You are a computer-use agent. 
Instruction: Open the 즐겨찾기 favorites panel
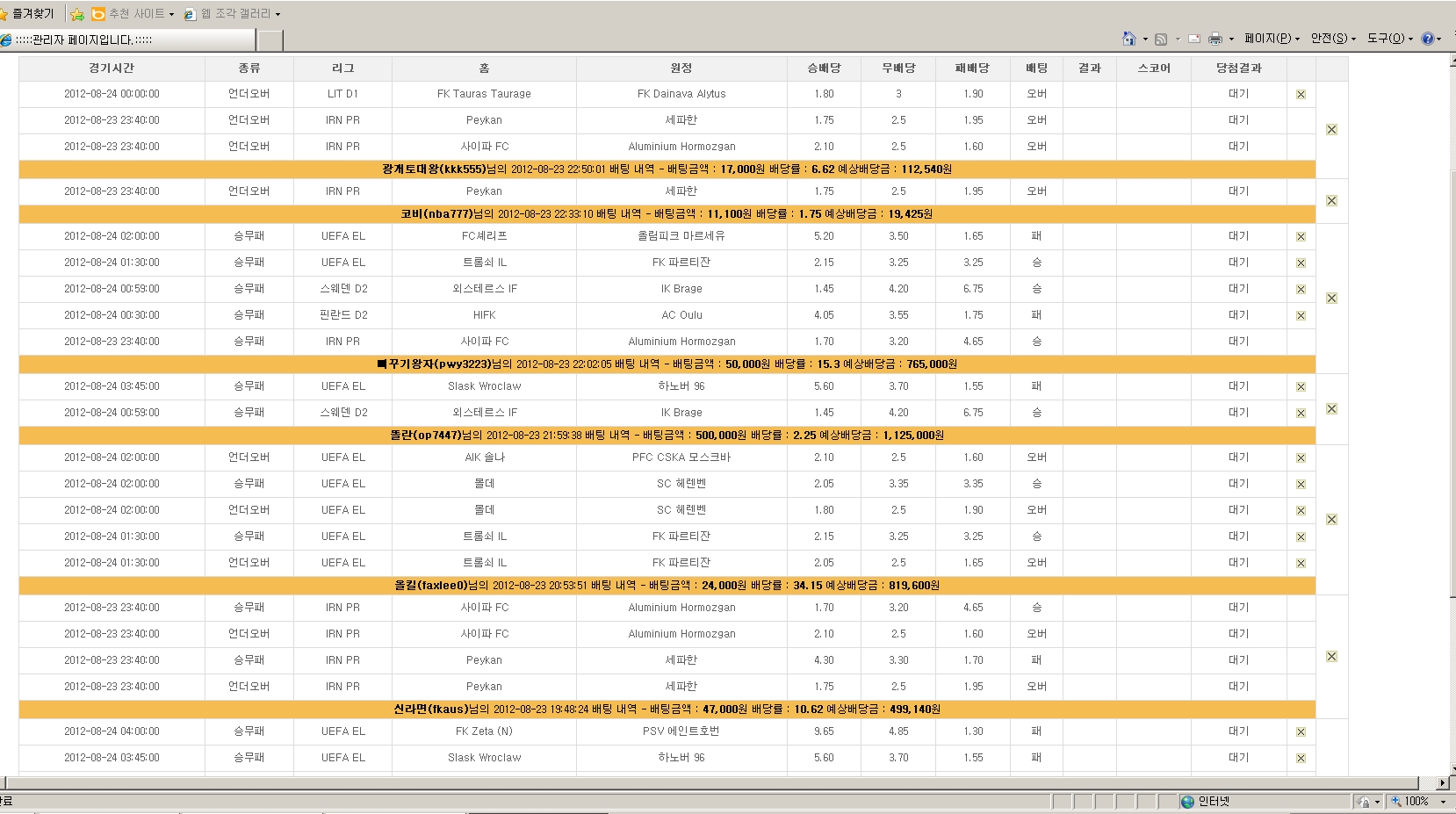27,14
